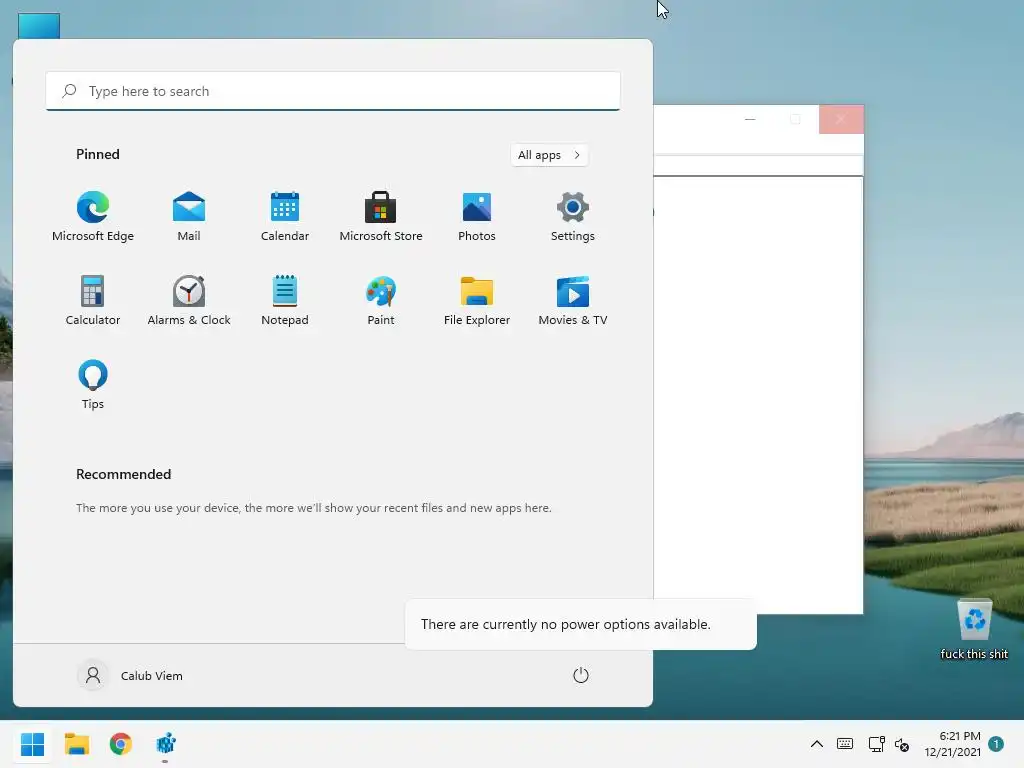Launch the Mail app
Image resolution: width=1024 pixels, height=768 pixels.
tap(189, 216)
